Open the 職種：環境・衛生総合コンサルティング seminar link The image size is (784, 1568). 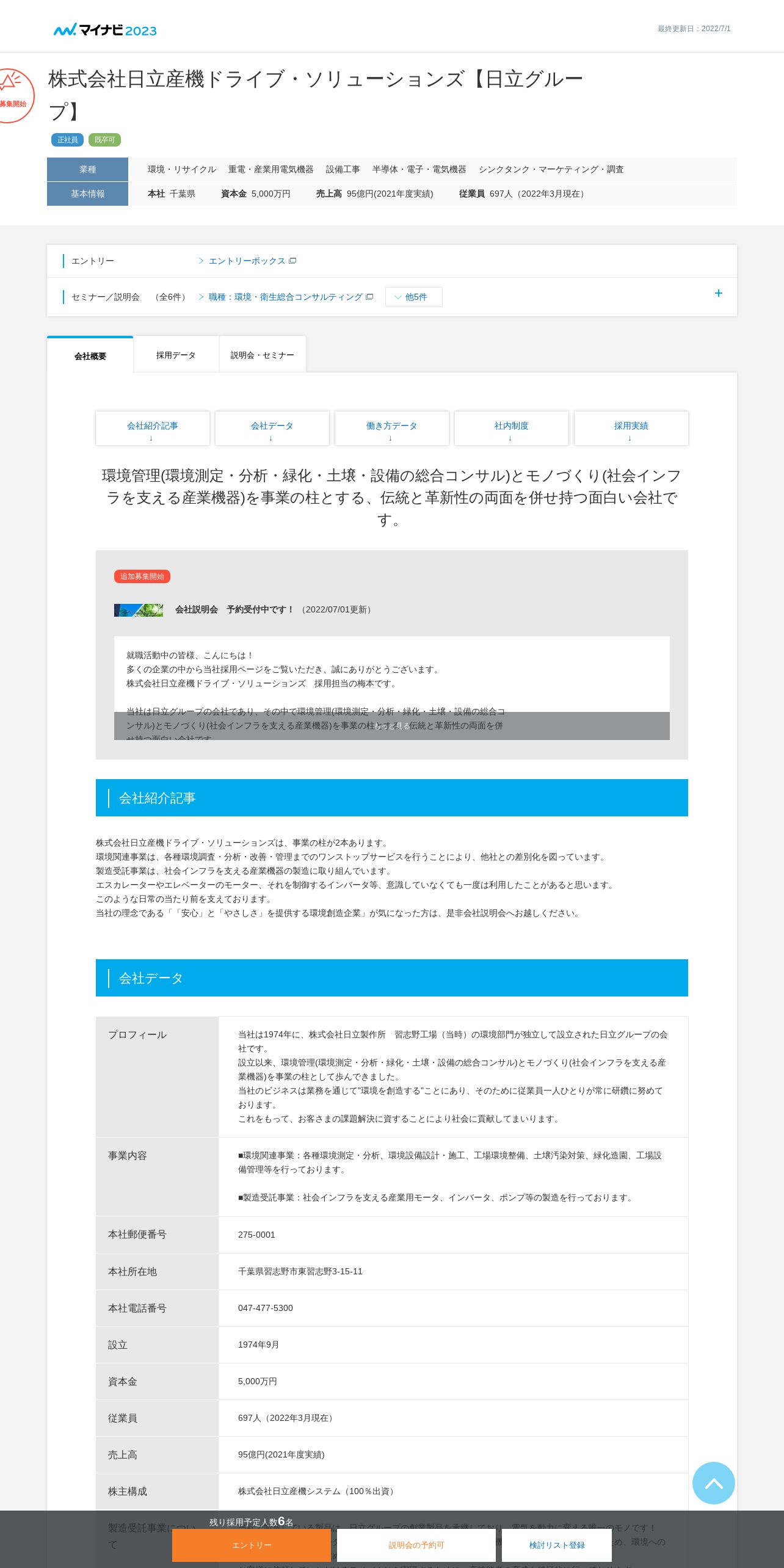coord(286,297)
